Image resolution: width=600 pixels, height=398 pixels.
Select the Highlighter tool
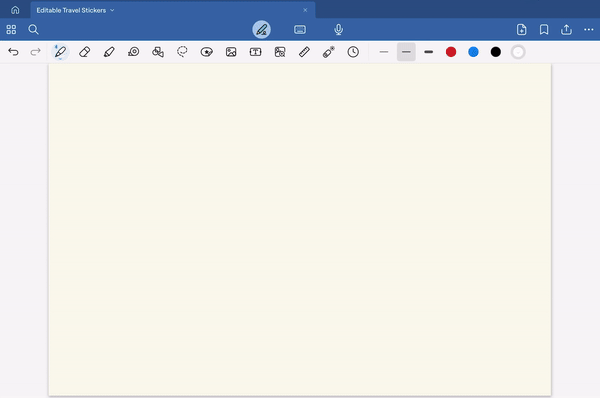[109, 52]
